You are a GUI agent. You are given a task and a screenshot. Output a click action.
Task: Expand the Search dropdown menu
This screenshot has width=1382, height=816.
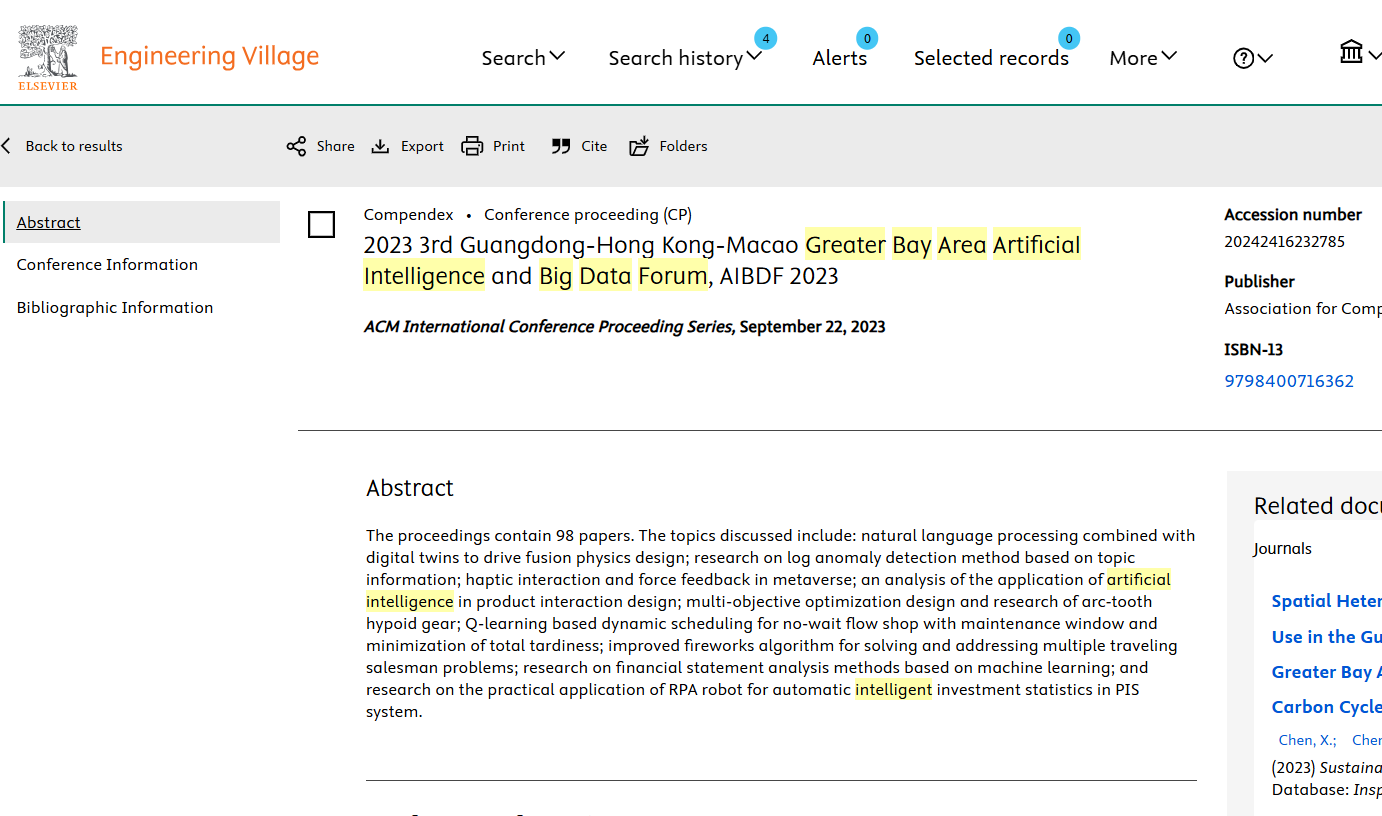coord(523,58)
